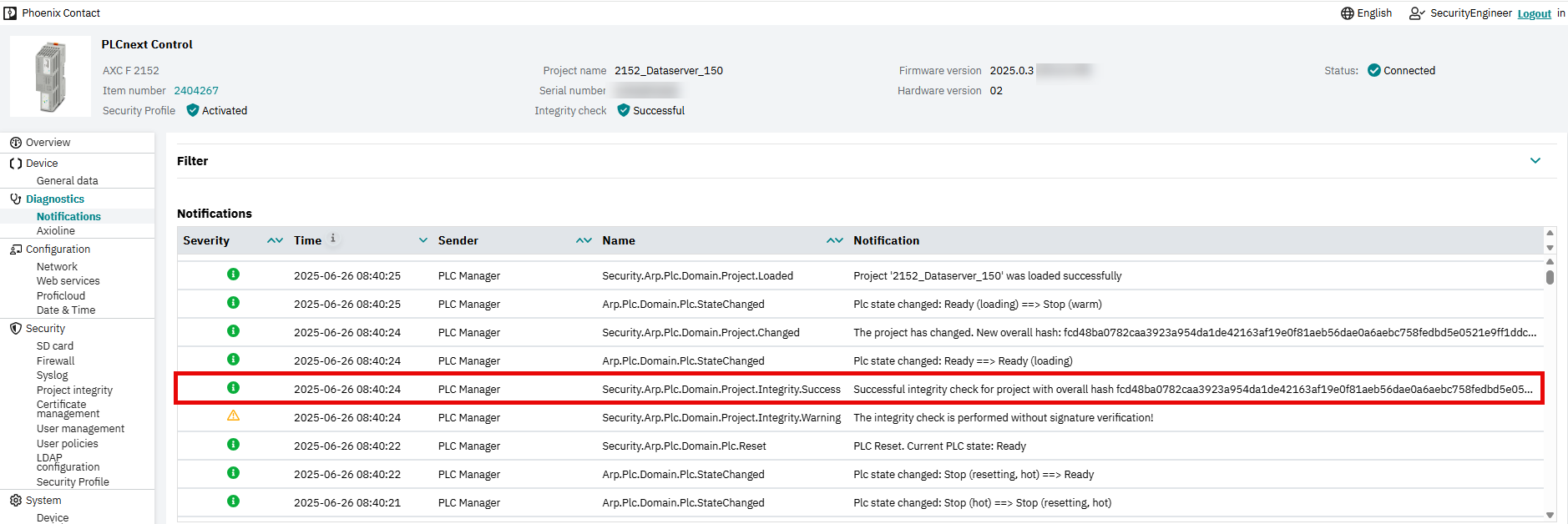Click the SecurityEngineer user icon
Image resolution: width=1568 pixels, height=524 pixels.
[1417, 13]
